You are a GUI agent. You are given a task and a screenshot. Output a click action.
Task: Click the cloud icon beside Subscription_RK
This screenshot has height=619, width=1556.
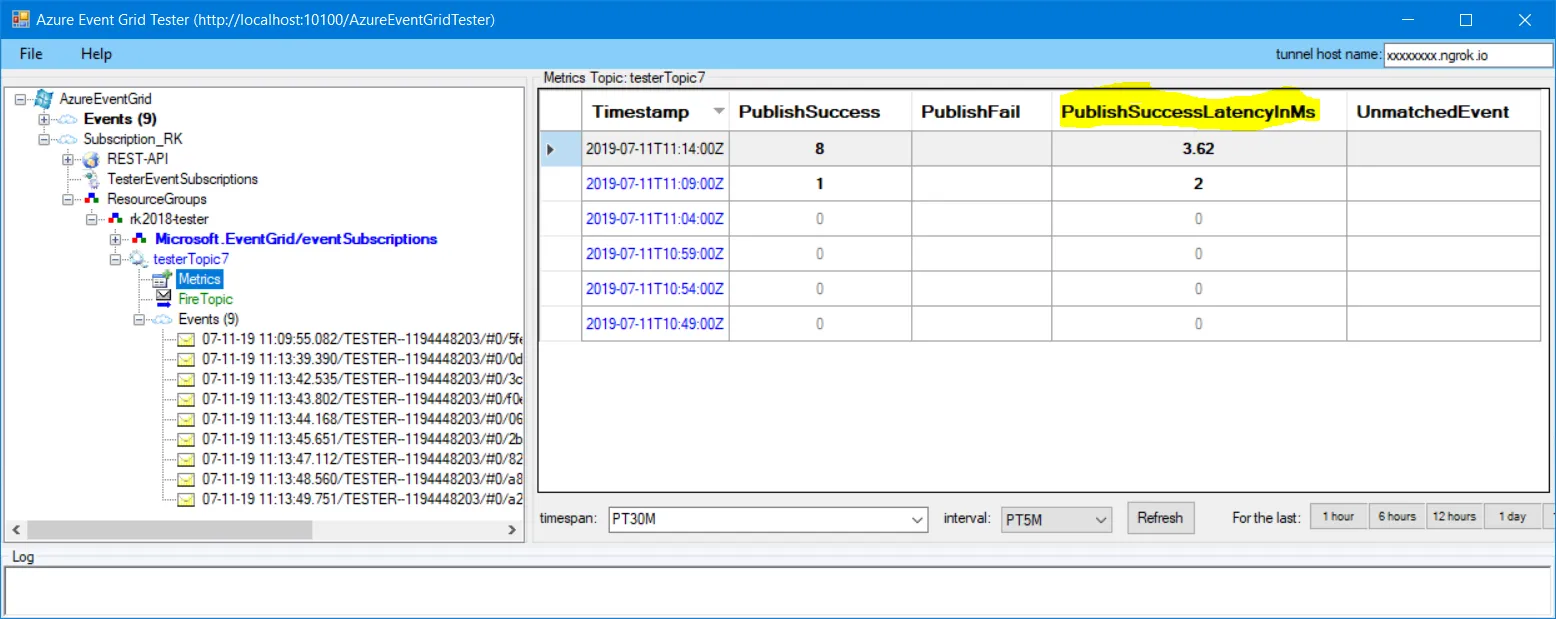click(x=67, y=139)
